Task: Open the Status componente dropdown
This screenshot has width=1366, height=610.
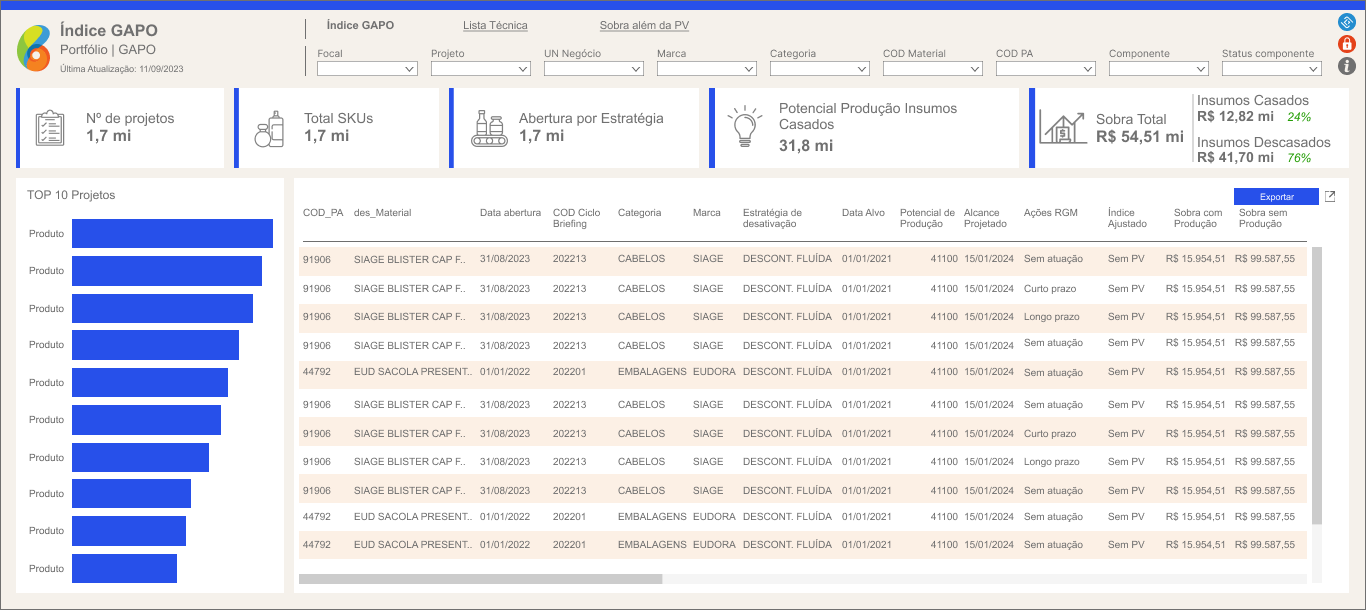Action: tap(1271, 69)
